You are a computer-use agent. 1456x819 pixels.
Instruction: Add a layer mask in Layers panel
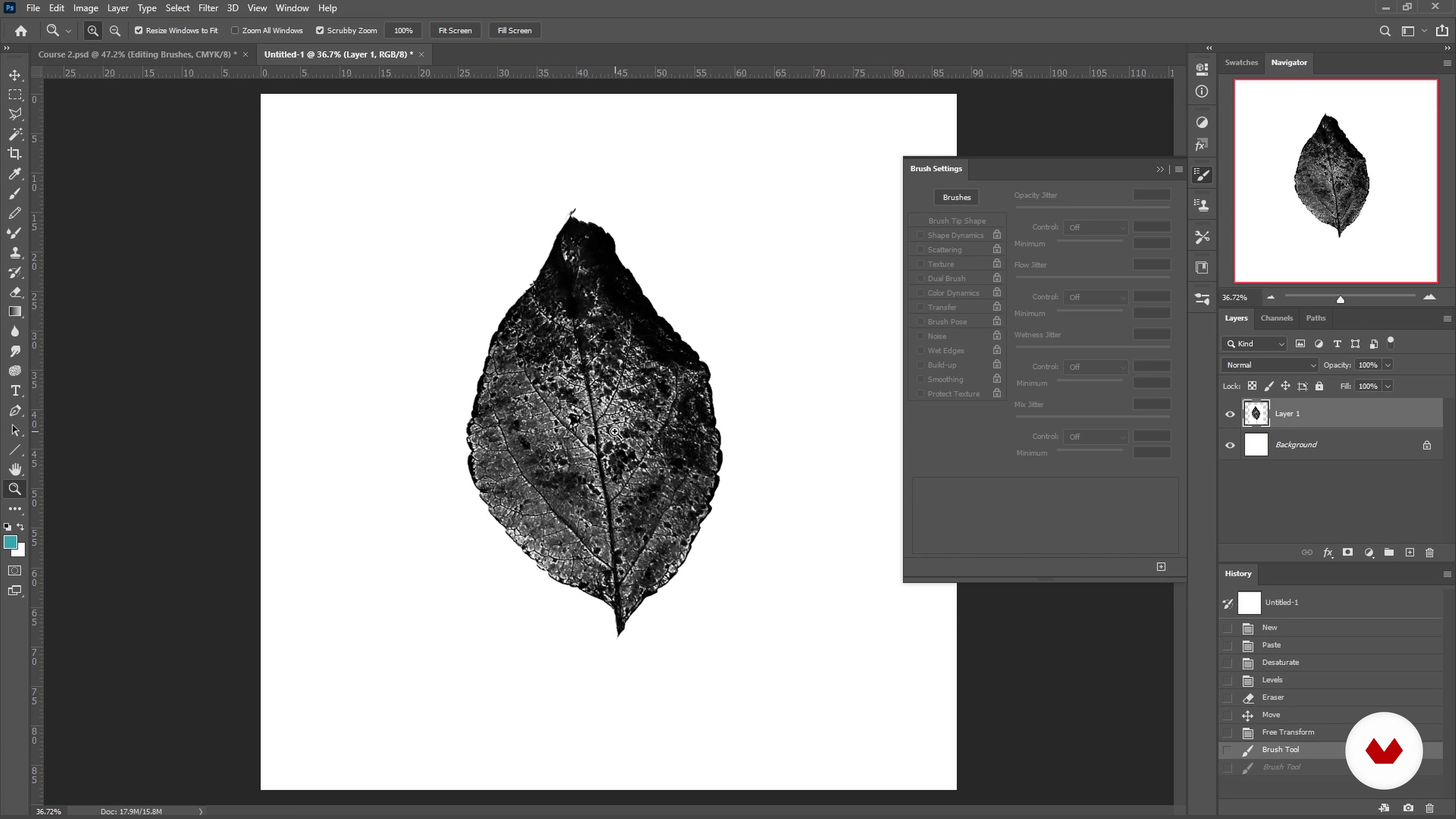1348,553
